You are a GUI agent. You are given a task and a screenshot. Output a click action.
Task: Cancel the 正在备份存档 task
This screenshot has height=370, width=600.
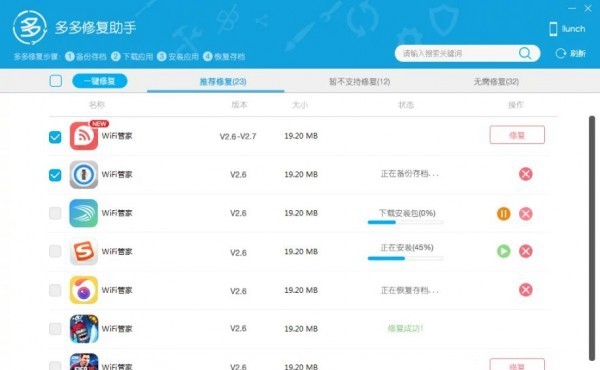click(x=526, y=174)
